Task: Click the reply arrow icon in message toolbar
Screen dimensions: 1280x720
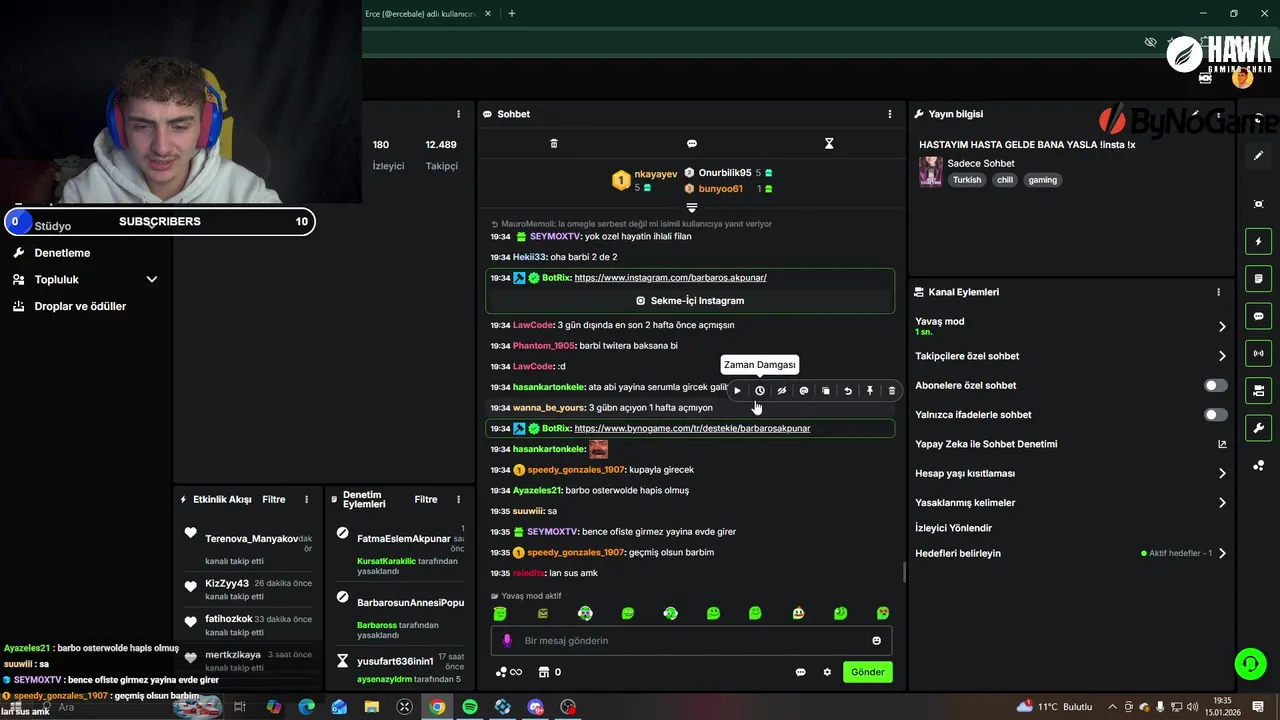Action: pos(848,391)
